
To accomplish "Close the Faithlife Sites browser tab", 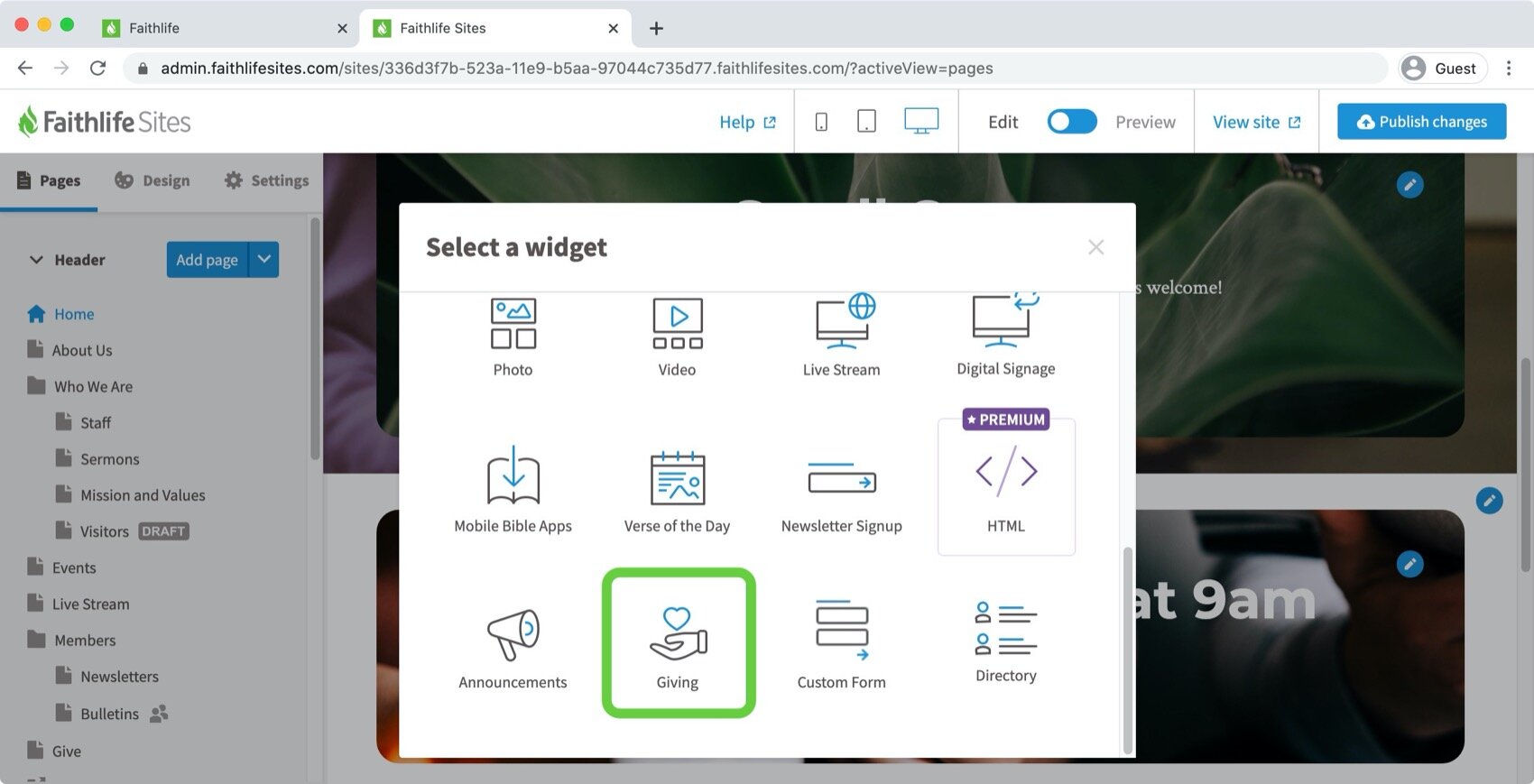I will coord(614,28).
